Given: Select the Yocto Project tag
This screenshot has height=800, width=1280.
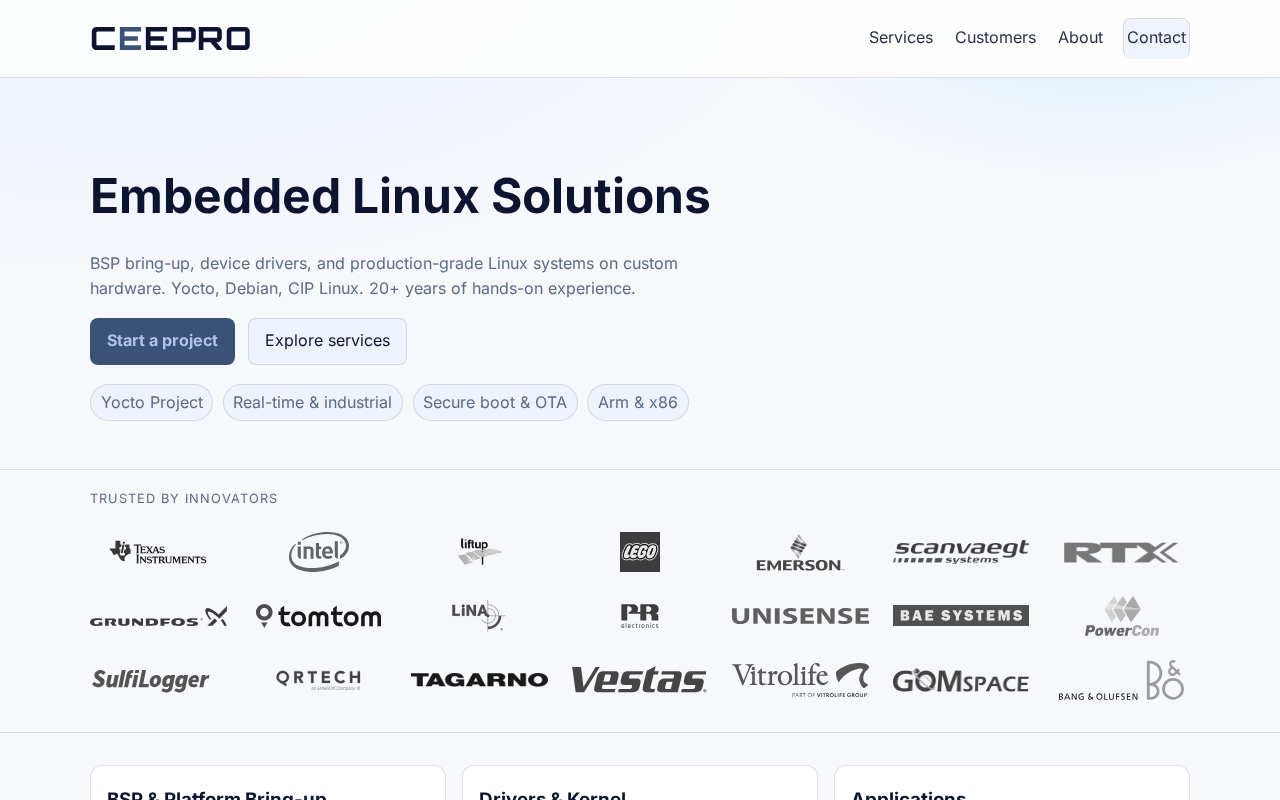Looking at the screenshot, I should pos(151,403).
